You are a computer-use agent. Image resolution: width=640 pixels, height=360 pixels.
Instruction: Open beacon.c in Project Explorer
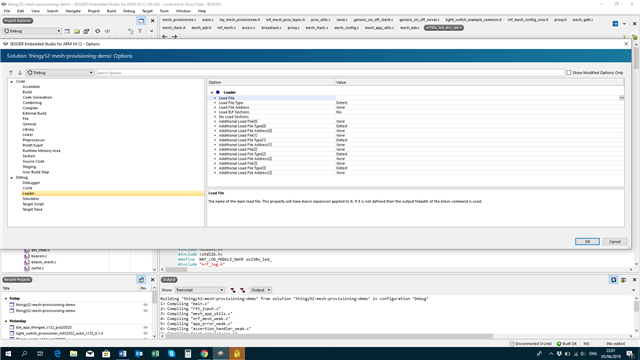point(39,256)
